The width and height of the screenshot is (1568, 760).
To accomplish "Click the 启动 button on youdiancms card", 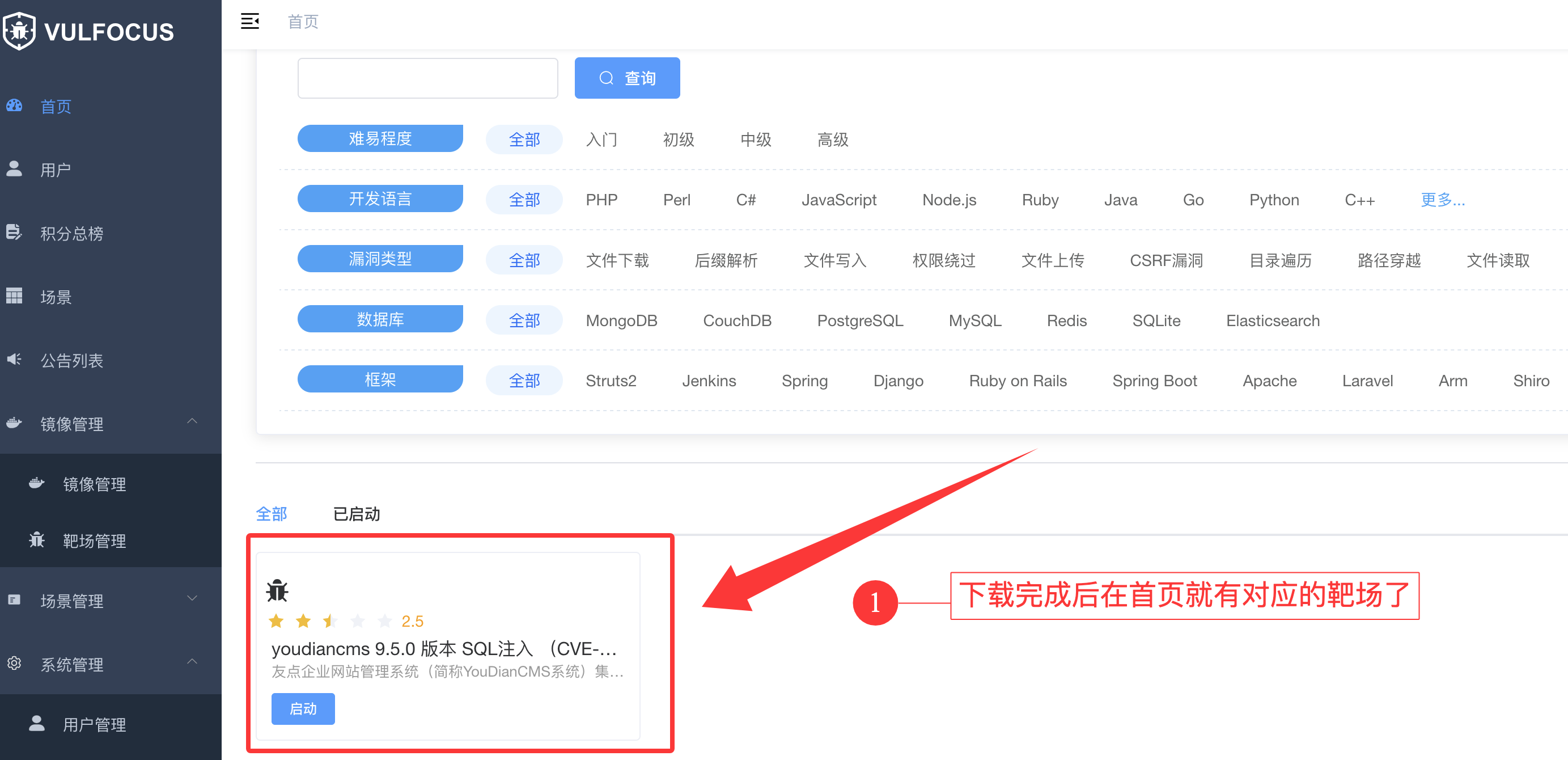I will 303,708.
